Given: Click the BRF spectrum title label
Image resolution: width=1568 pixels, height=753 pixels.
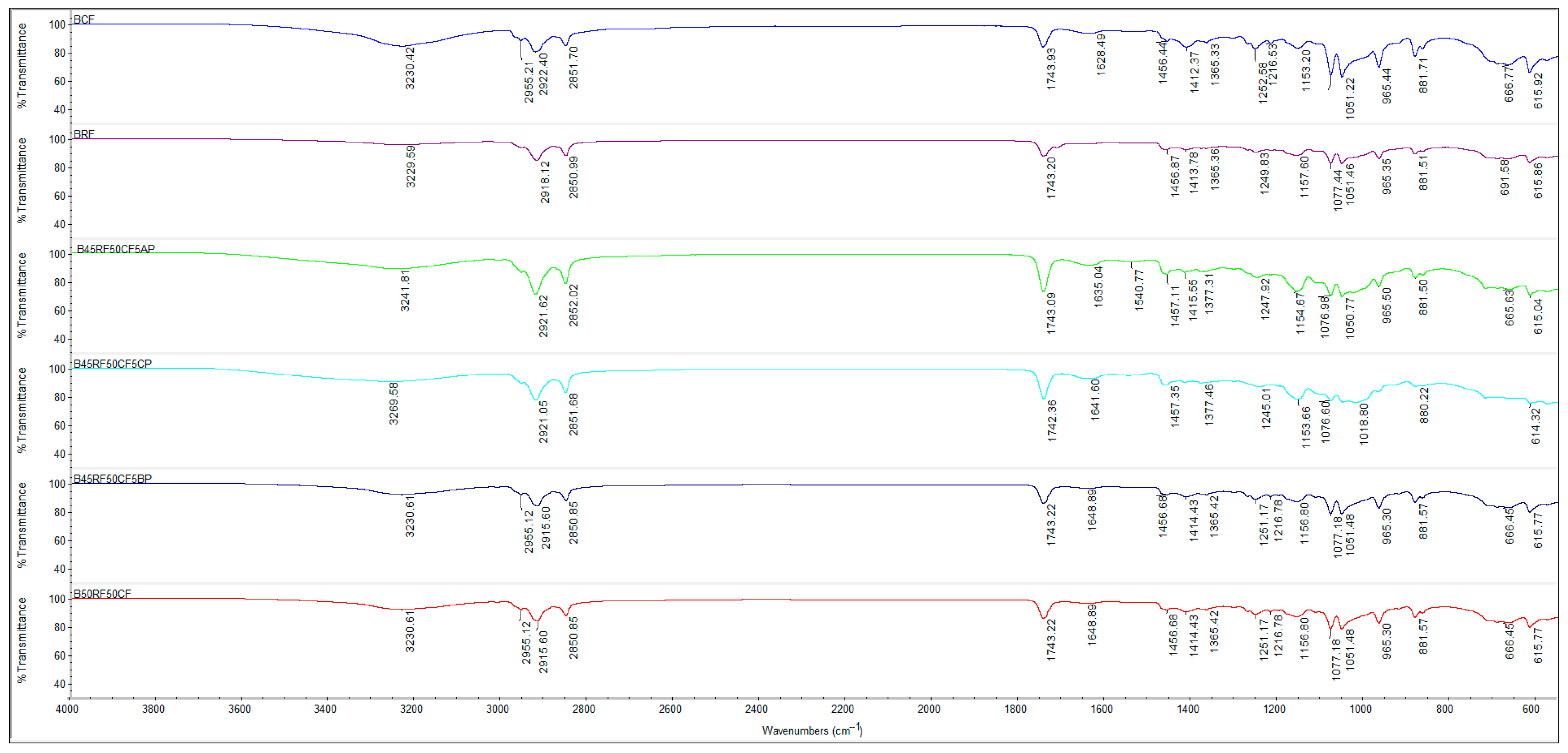Looking at the screenshot, I should tap(84, 135).
